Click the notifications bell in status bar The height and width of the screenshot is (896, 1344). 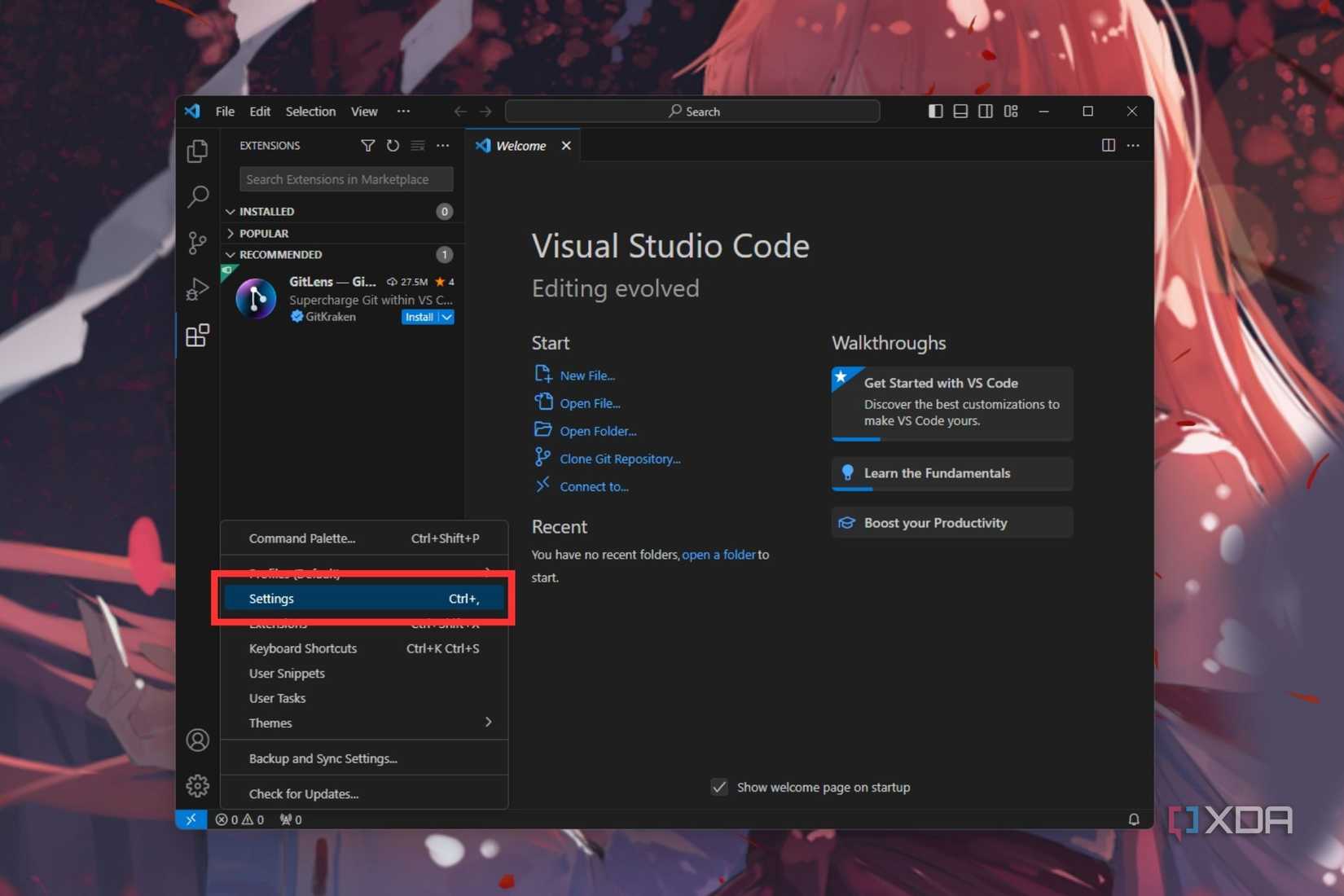[1133, 819]
